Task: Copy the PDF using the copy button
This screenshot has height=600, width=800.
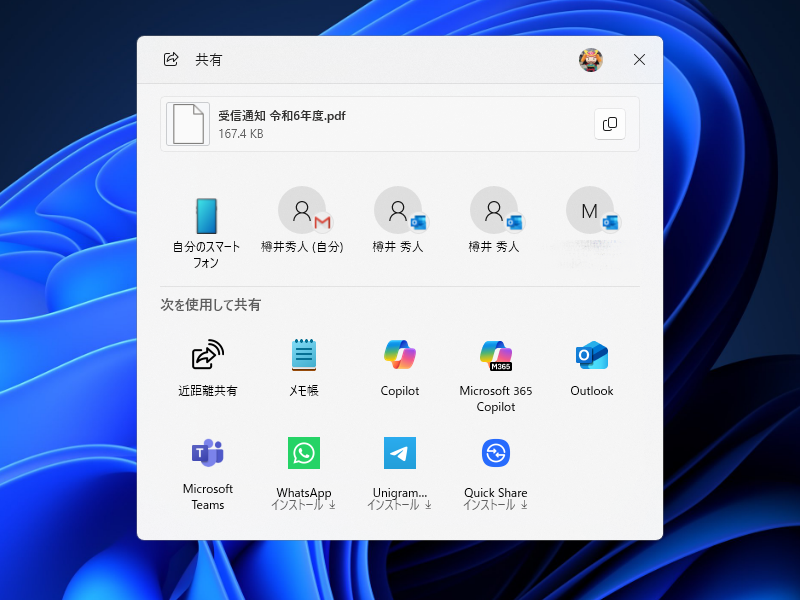Action: 610,124
